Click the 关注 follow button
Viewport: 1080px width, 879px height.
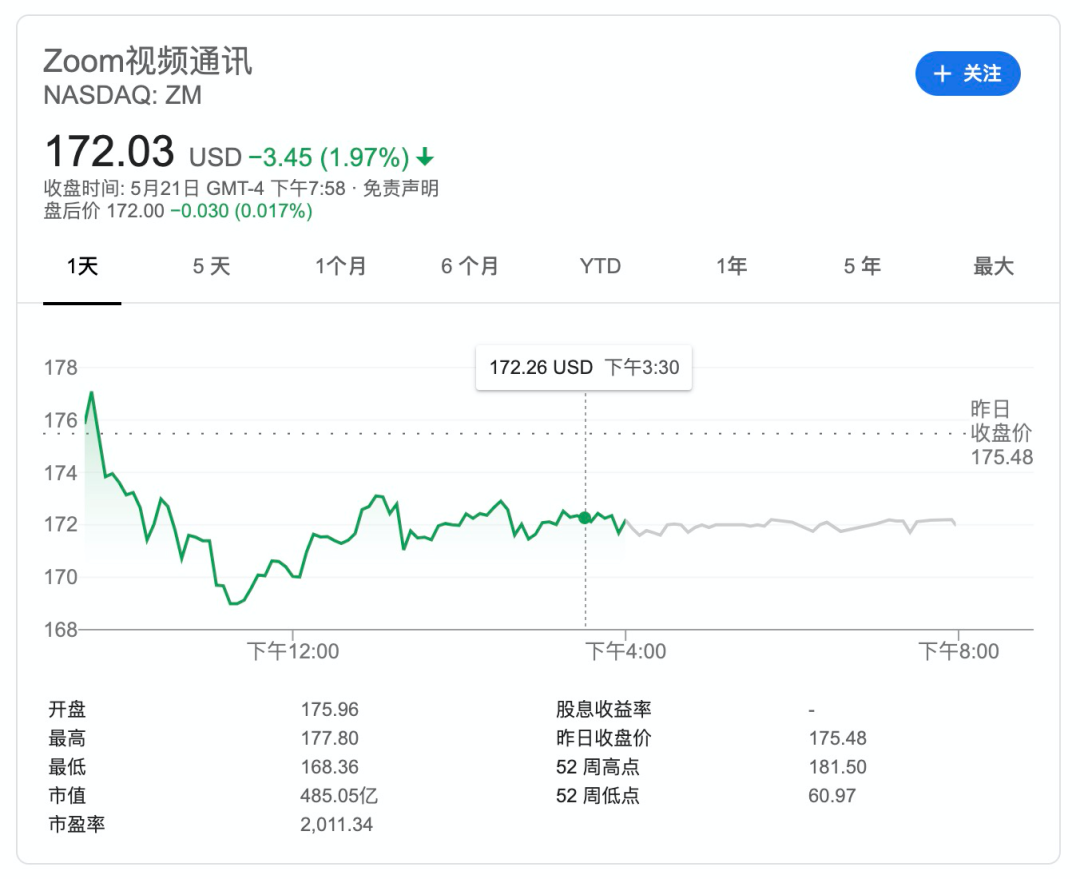click(967, 74)
